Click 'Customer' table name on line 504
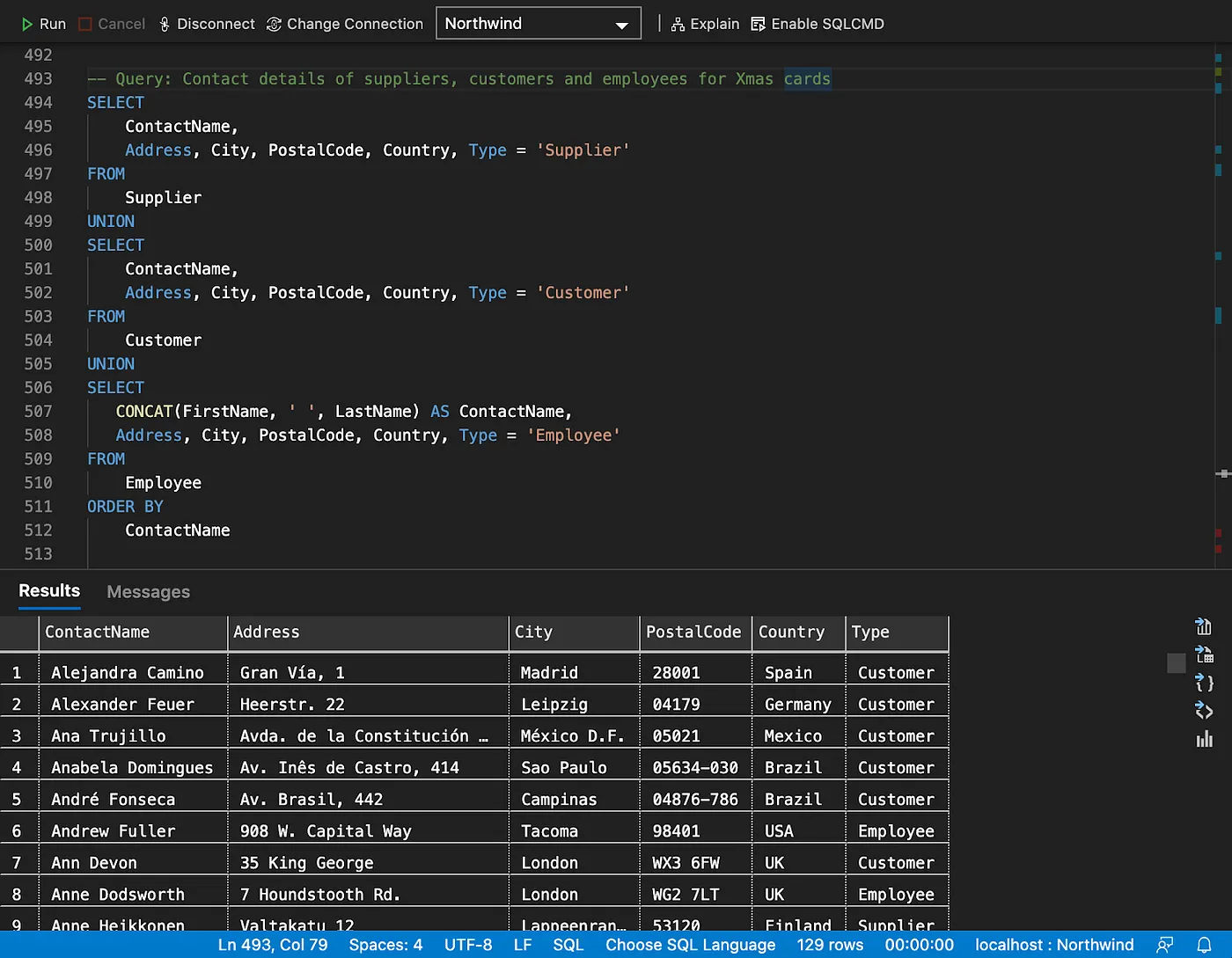Image resolution: width=1232 pixels, height=958 pixels. (163, 340)
